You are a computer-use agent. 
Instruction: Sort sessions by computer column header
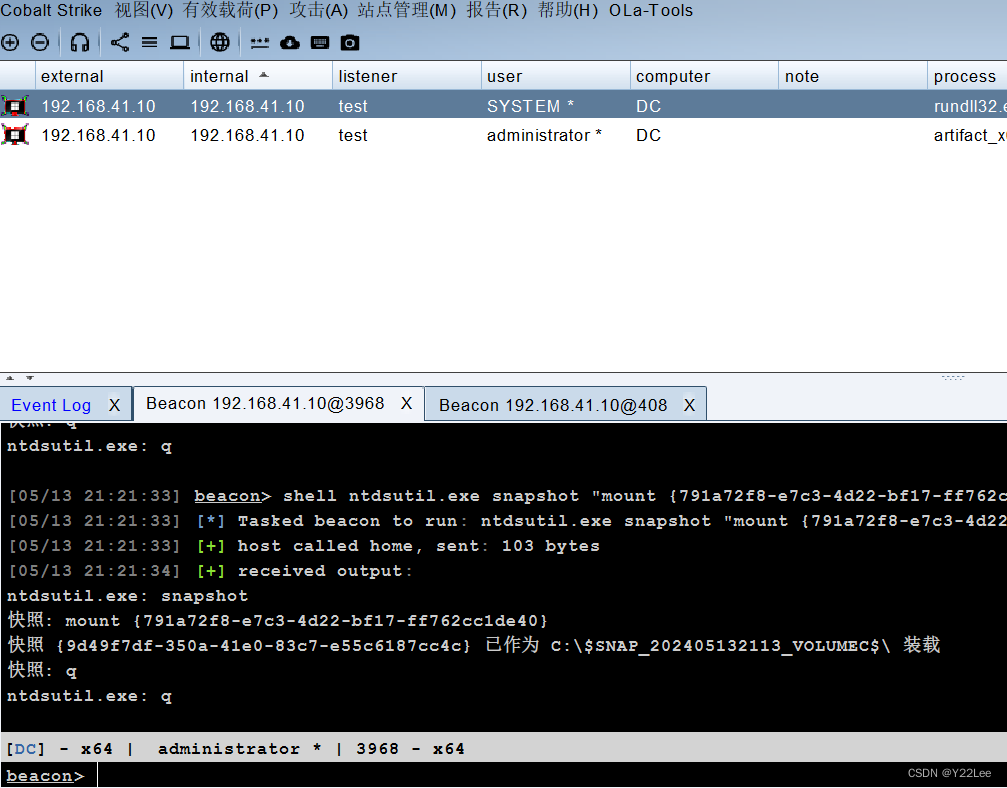point(704,76)
